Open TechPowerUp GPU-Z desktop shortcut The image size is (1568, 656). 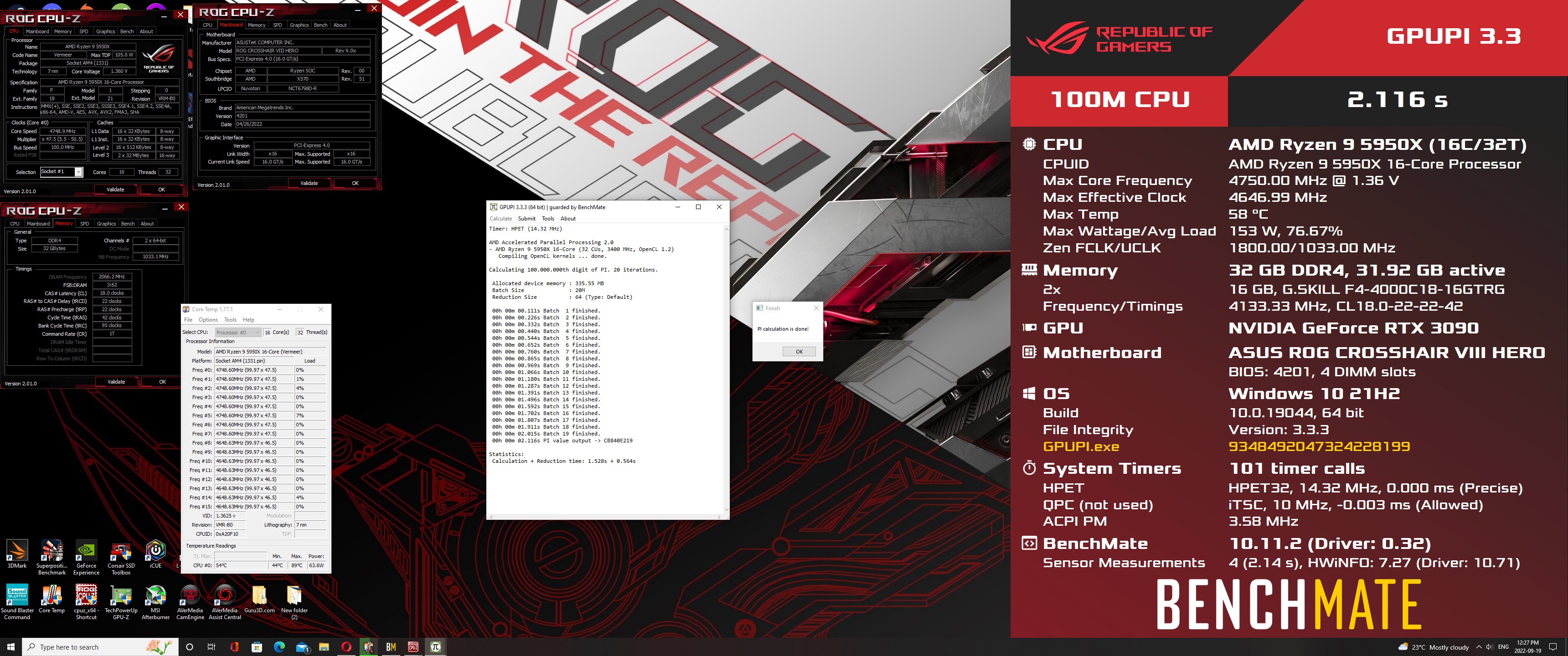(121, 602)
